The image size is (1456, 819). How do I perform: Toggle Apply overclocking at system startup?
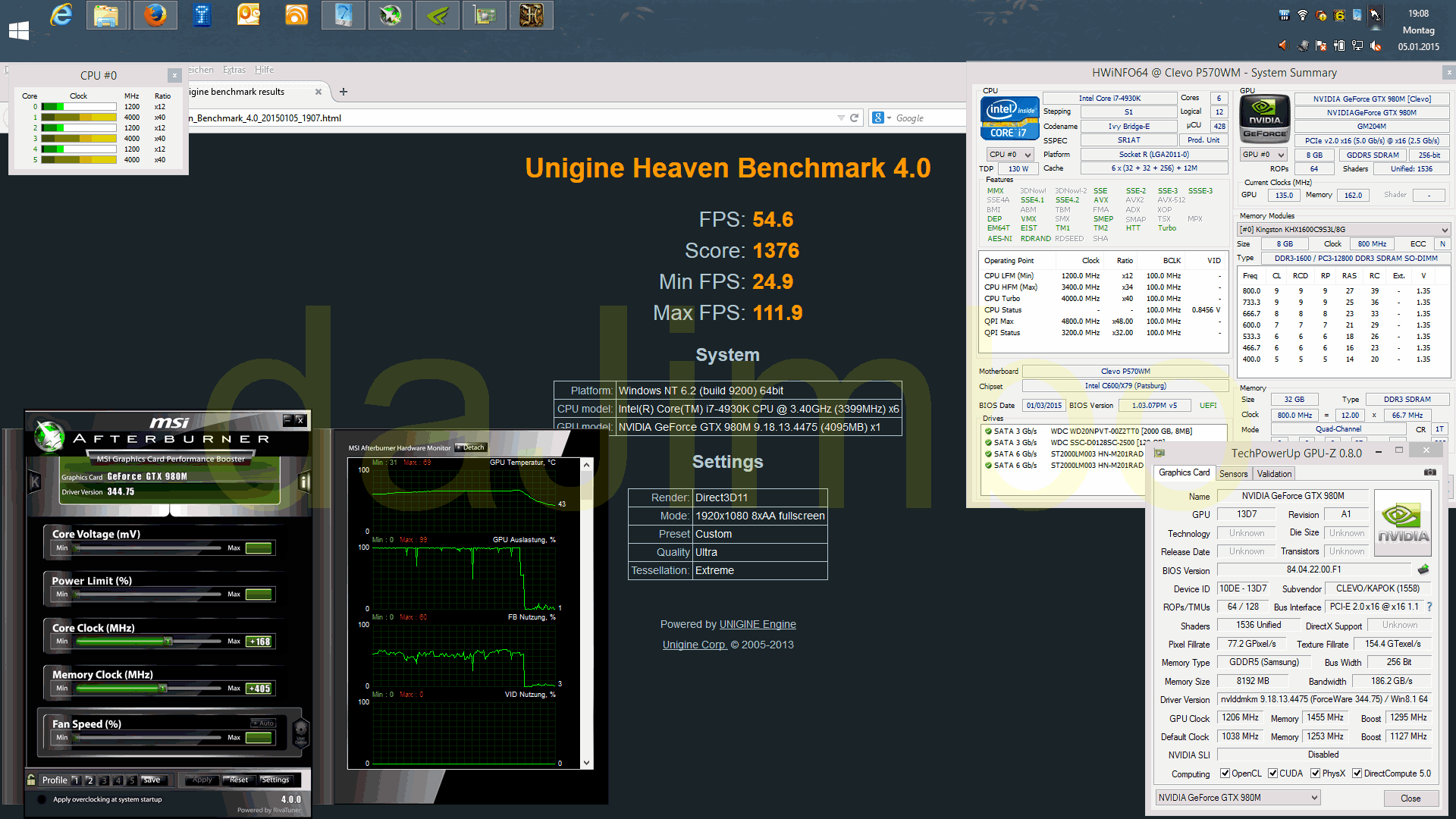[41, 799]
